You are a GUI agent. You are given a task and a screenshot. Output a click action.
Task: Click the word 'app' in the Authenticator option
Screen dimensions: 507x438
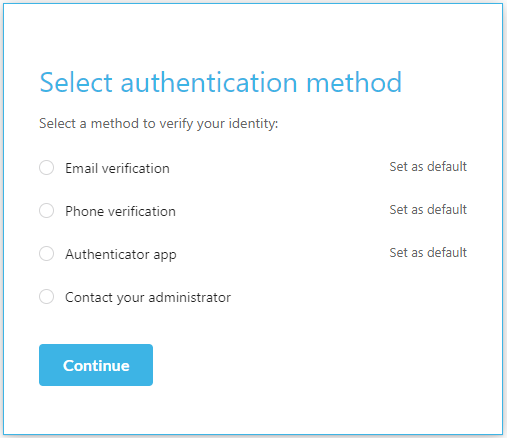pyautogui.click(x=165, y=255)
